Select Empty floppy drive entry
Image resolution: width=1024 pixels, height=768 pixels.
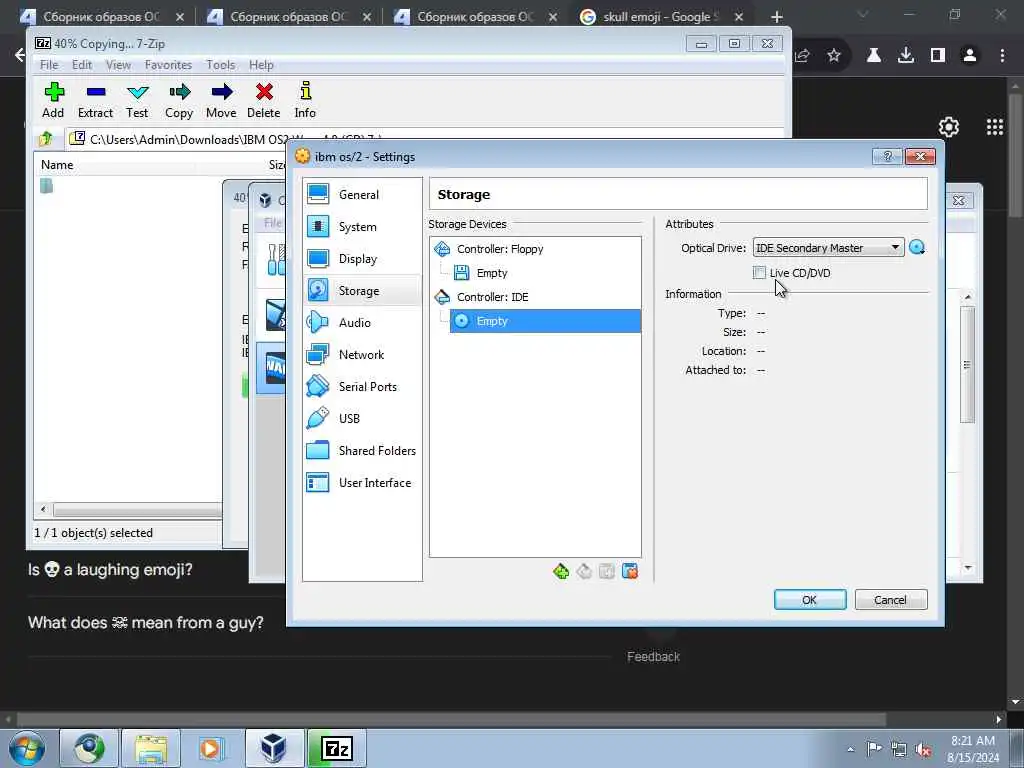492,273
